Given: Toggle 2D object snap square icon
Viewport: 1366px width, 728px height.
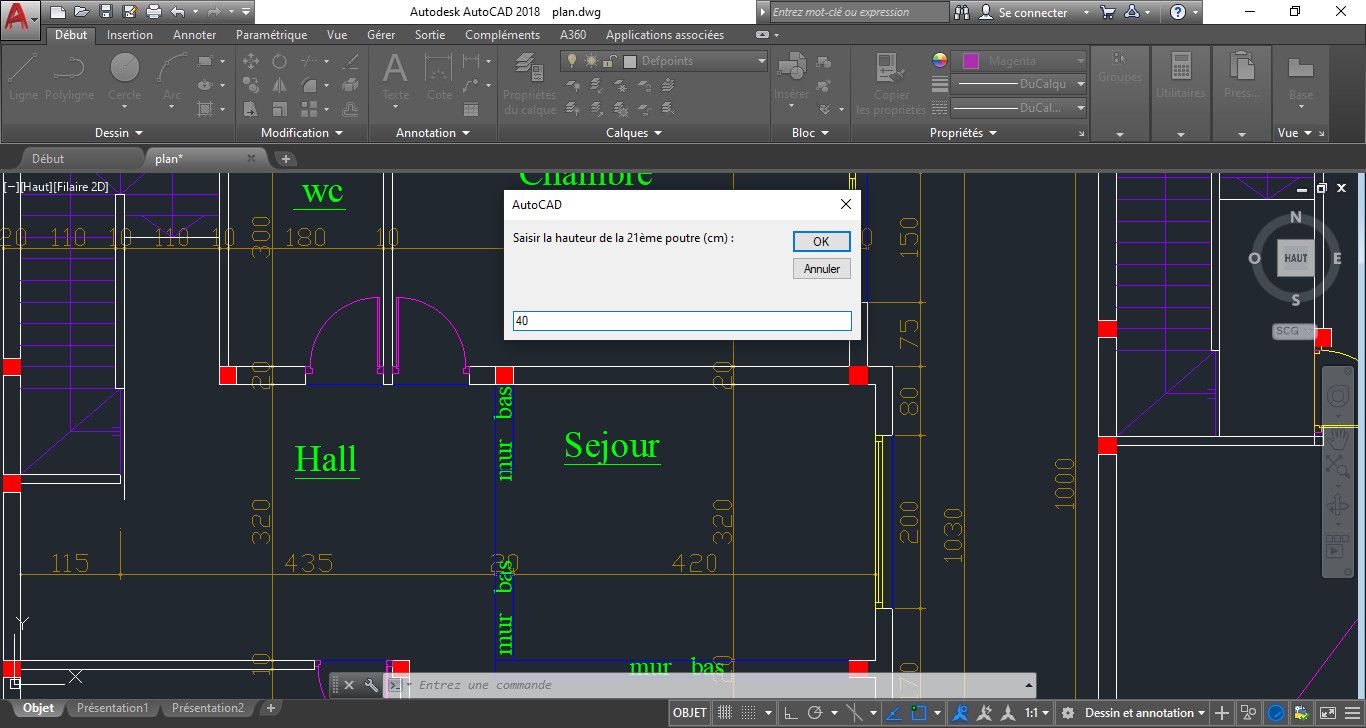Looking at the screenshot, I should point(919,713).
